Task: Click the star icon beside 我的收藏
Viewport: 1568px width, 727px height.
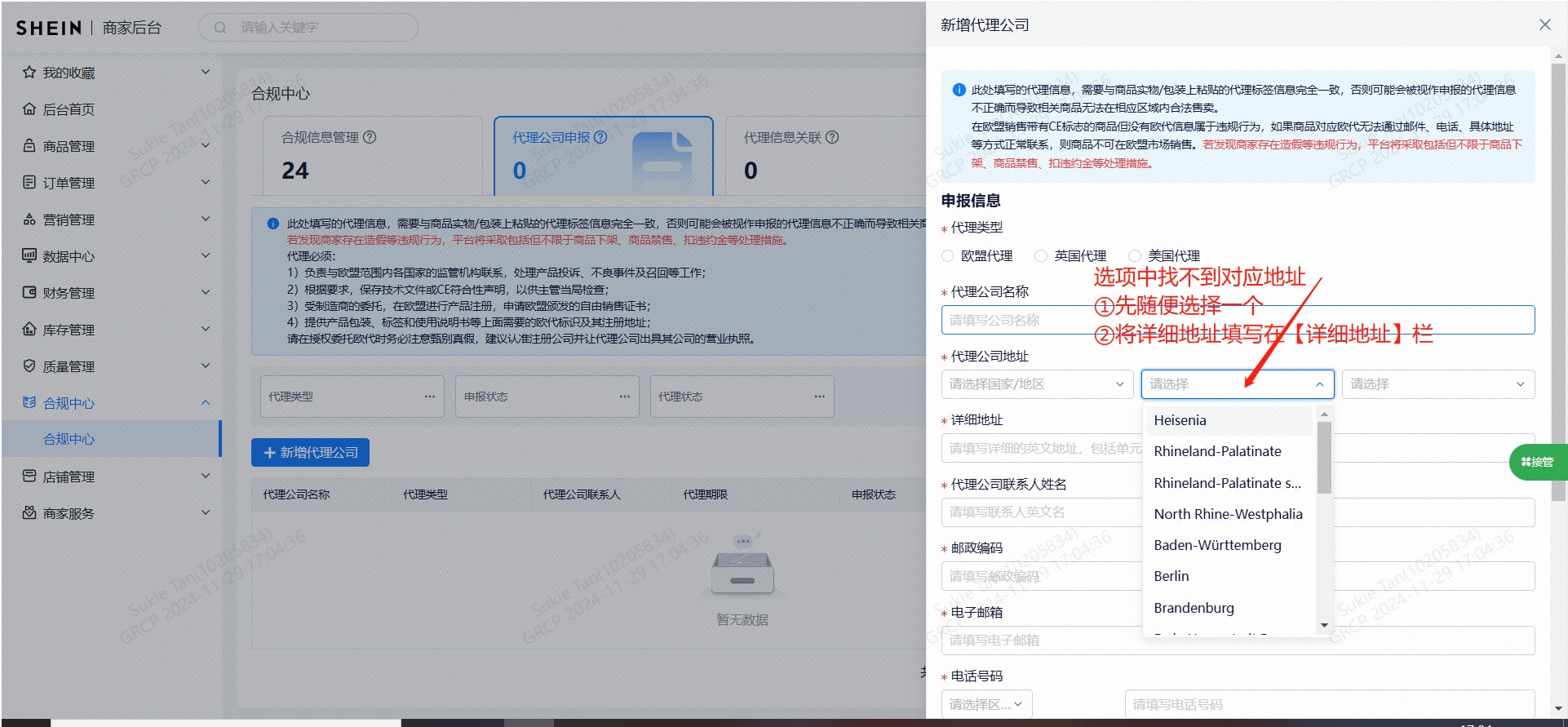Action: pos(29,73)
